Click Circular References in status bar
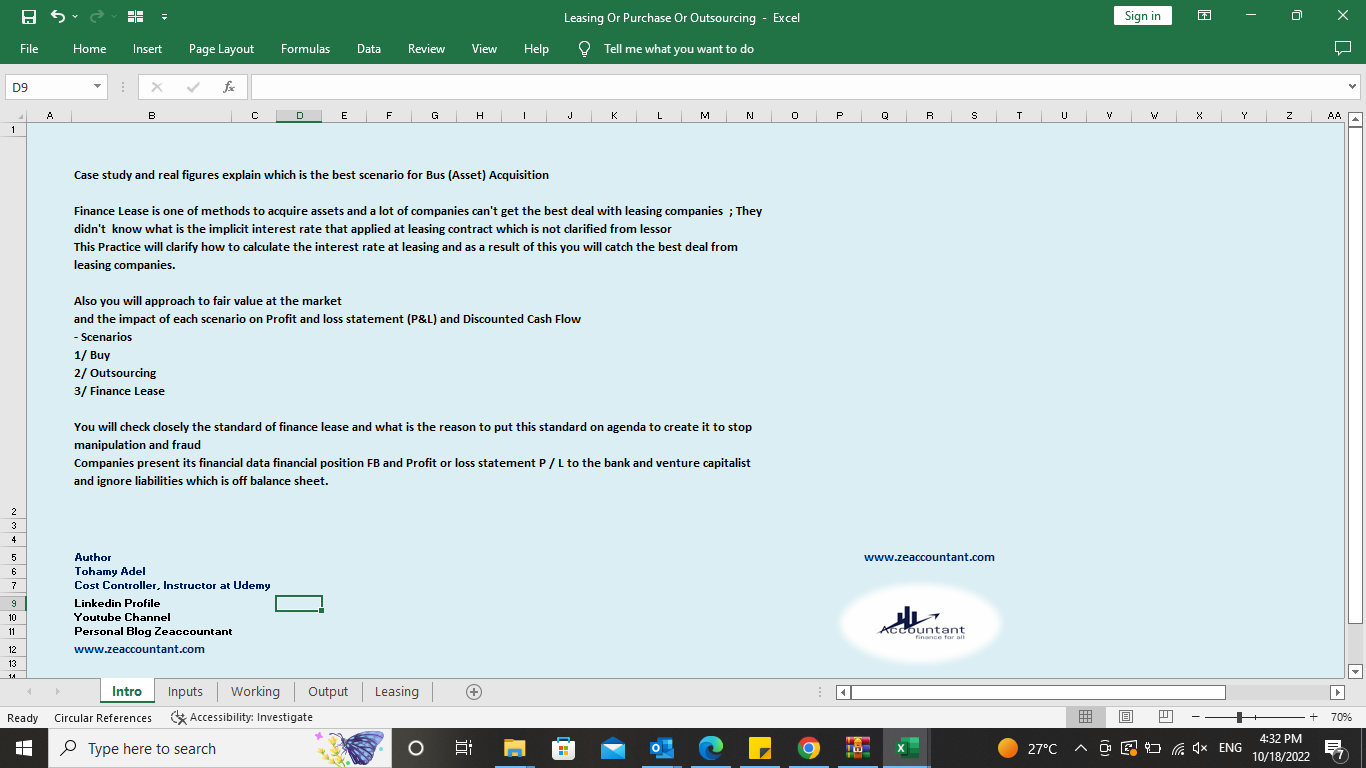The height and width of the screenshot is (768, 1366). click(103, 717)
